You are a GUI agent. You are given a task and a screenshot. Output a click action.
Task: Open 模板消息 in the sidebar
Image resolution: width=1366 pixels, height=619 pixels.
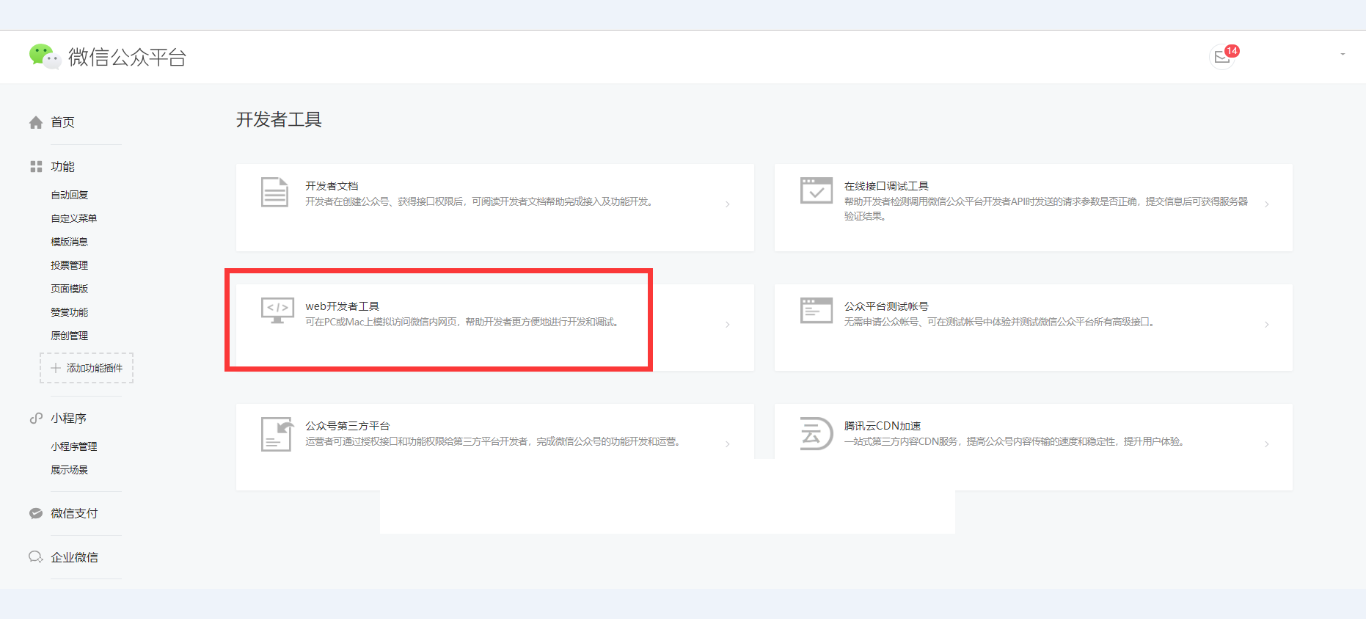(70, 242)
